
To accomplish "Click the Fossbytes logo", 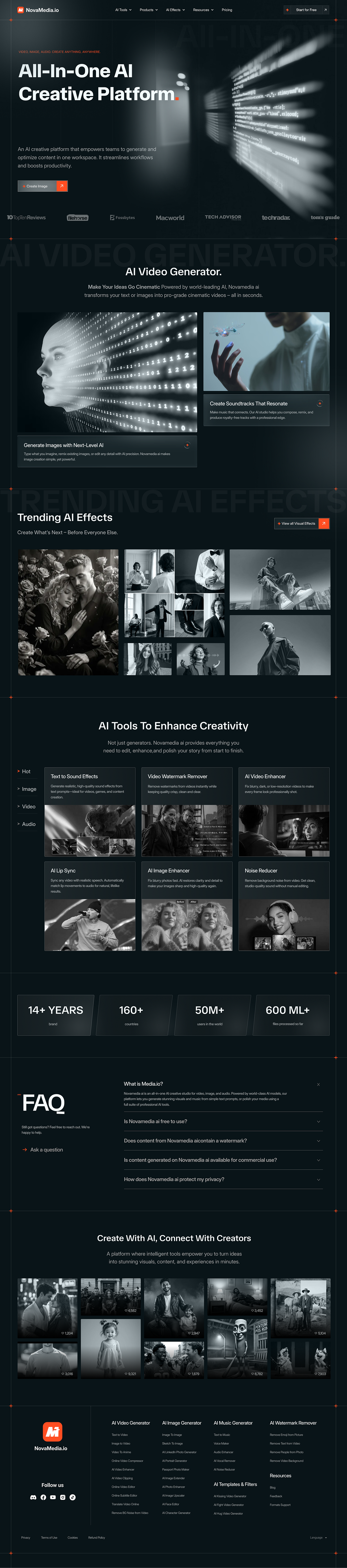I will point(122,217).
